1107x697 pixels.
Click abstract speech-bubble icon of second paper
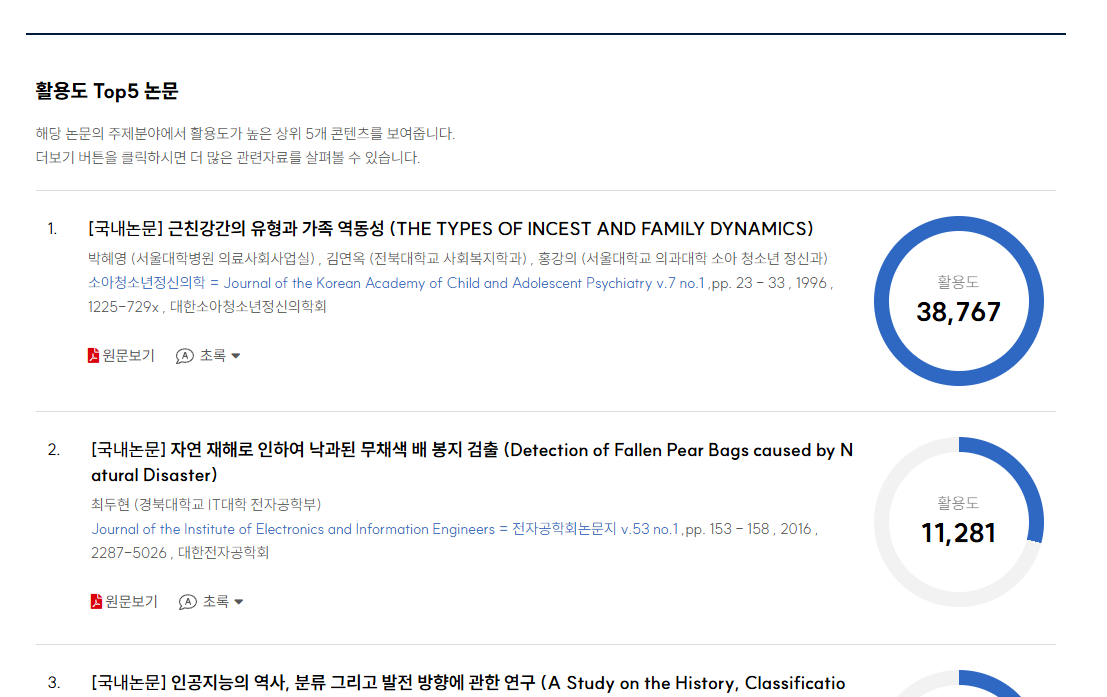pos(187,602)
